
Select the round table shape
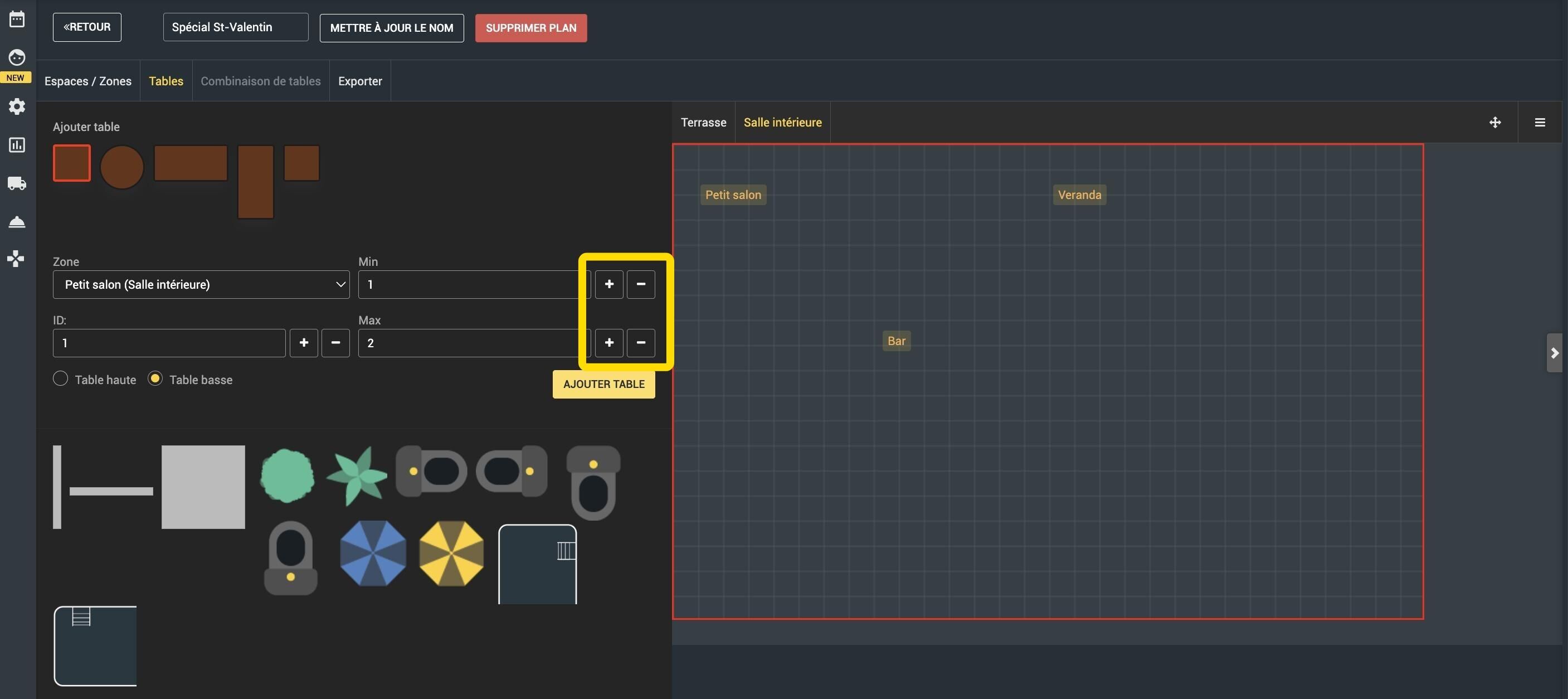[x=121, y=166]
